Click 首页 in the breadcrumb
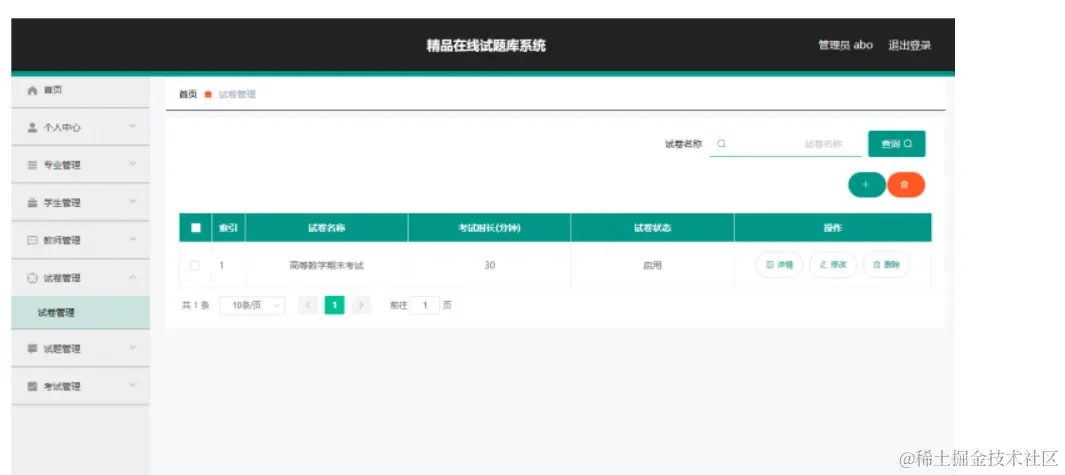This screenshot has width=1065, height=475. (188, 94)
